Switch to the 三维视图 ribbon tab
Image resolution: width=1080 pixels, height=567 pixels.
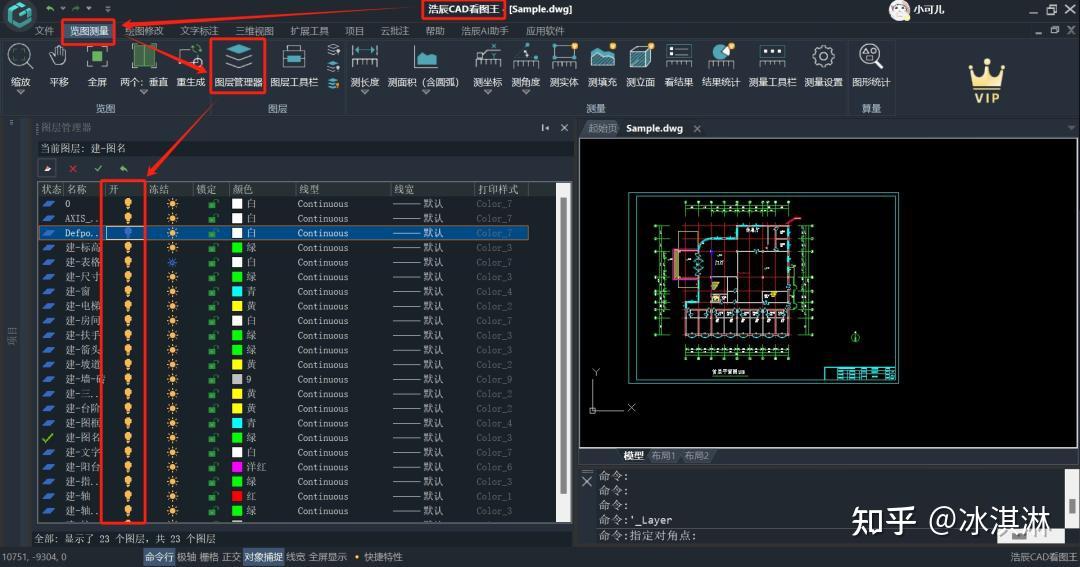(x=254, y=31)
